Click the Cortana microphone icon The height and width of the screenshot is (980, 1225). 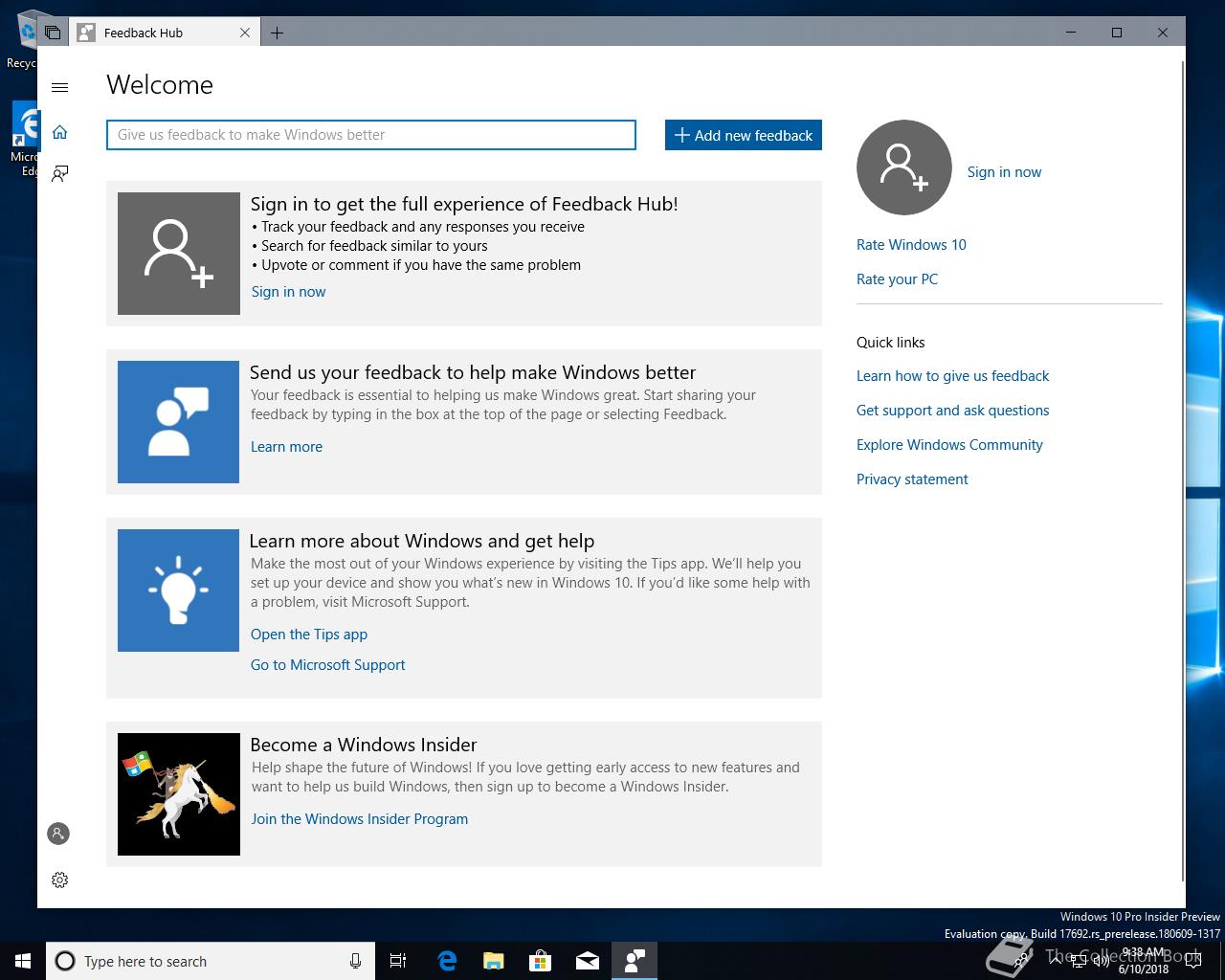tap(355, 961)
